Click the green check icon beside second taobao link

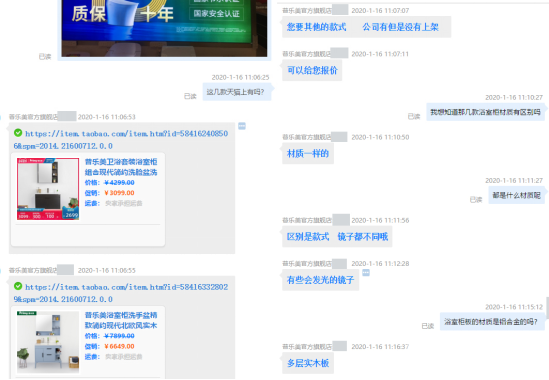(18, 286)
